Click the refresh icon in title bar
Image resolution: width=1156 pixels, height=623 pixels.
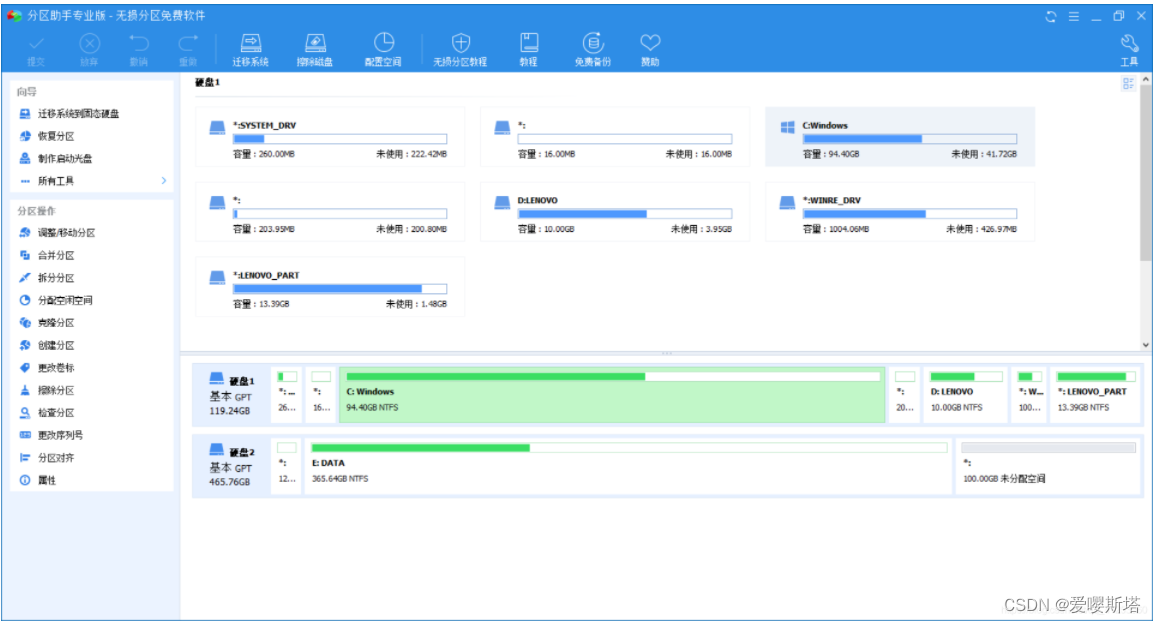click(x=1051, y=16)
